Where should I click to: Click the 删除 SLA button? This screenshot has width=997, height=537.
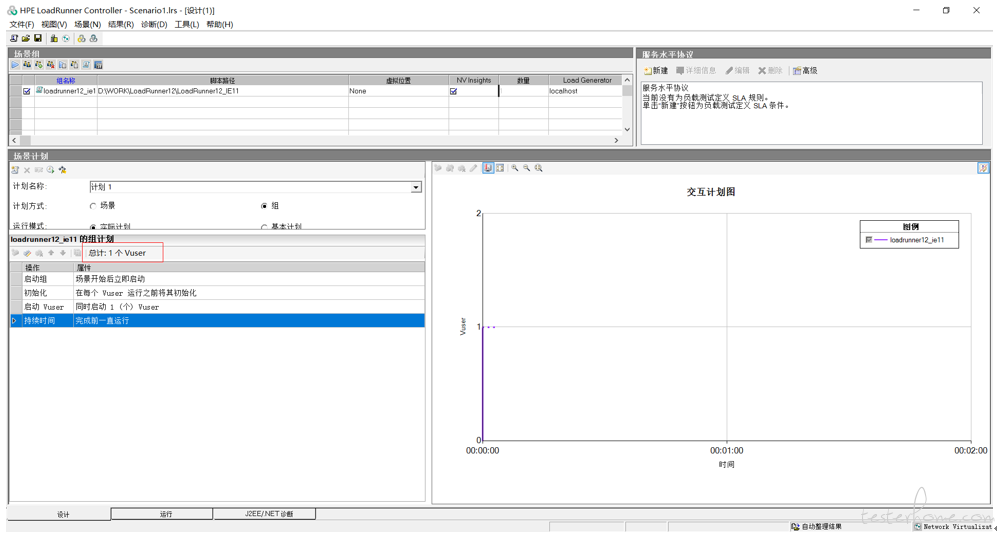[x=771, y=71]
